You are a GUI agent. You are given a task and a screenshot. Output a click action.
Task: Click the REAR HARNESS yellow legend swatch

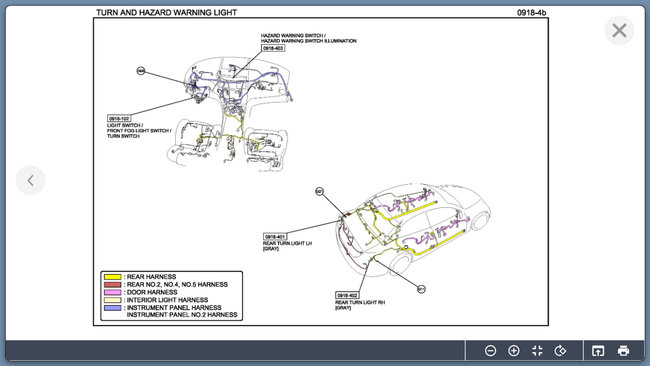coord(112,276)
